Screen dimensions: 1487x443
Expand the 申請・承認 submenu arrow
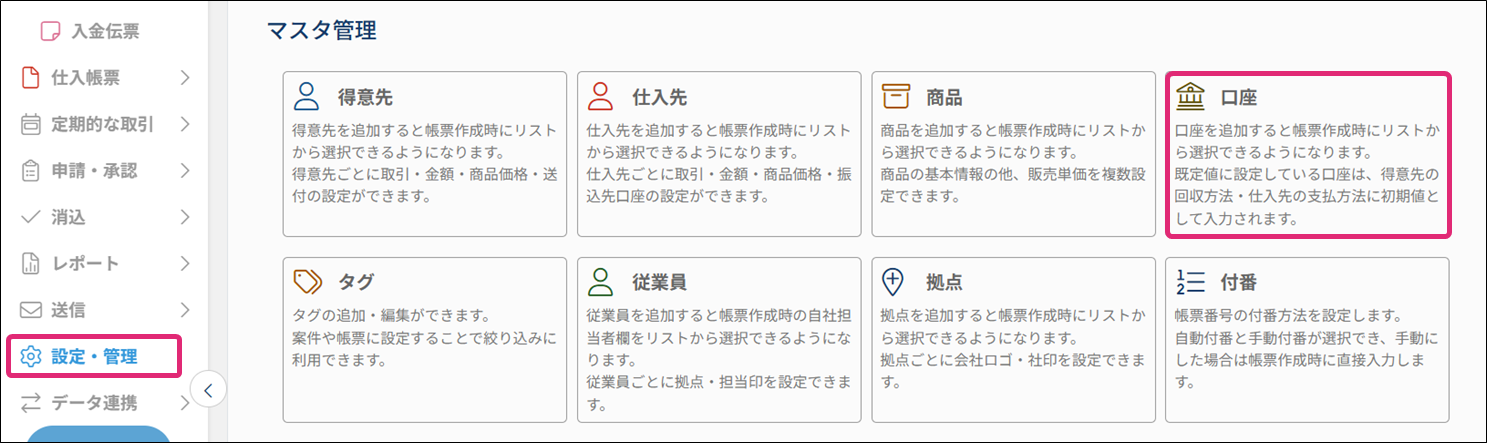(x=185, y=171)
